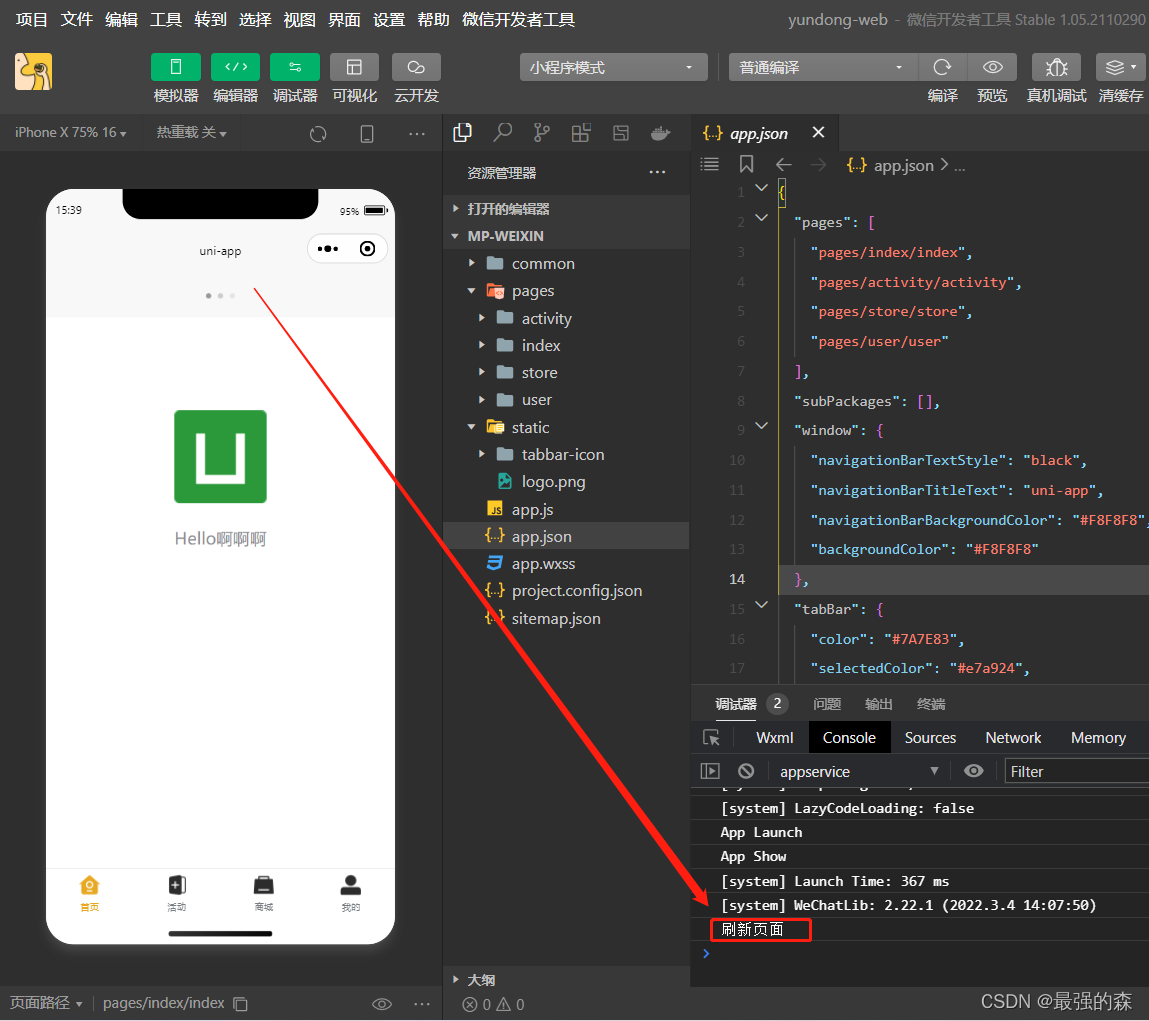Select the Source Control branch icon
This screenshot has width=1149, height=1021.
tap(542, 133)
